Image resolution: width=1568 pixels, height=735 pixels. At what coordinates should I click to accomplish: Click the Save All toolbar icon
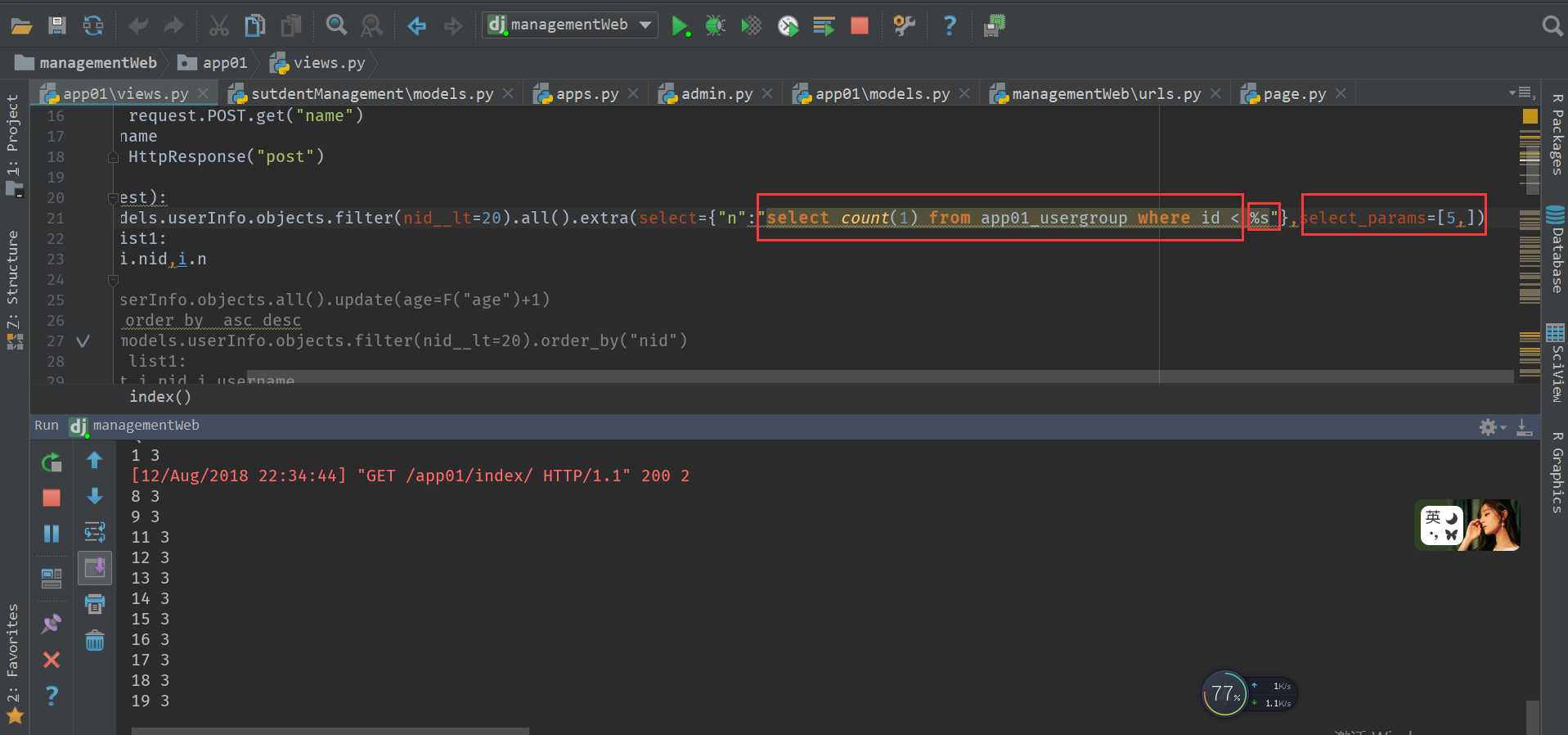click(x=57, y=26)
